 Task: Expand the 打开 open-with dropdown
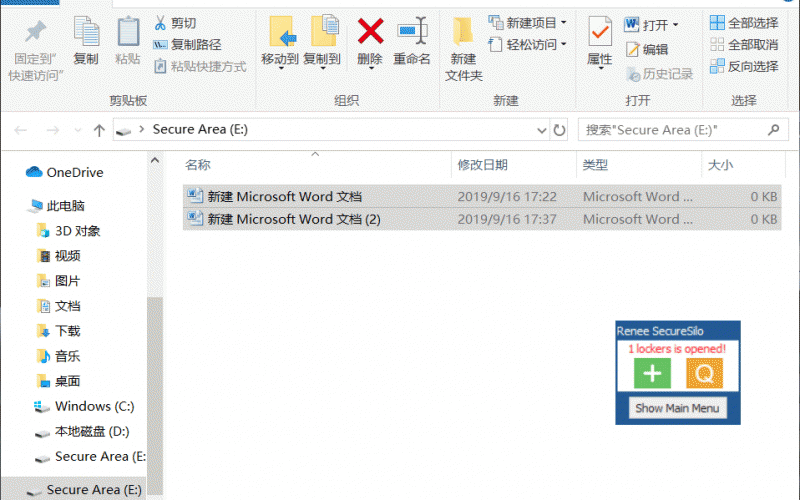676,24
